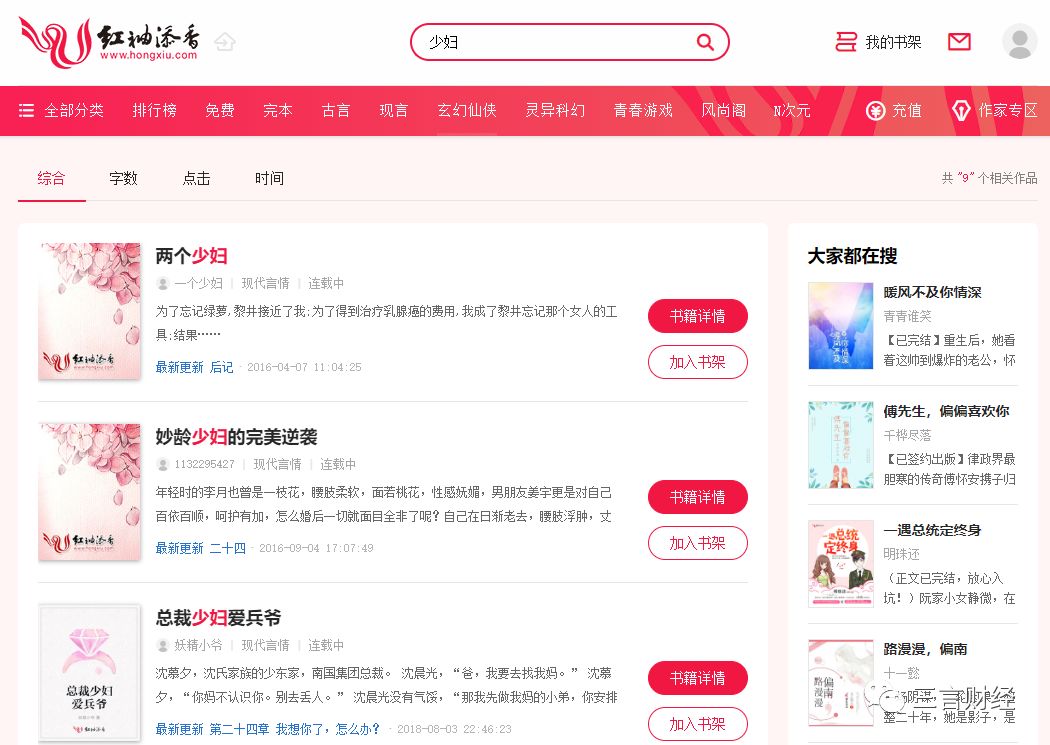Sort results by 时间 tab
This screenshot has width=1050, height=745.
(x=269, y=178)
